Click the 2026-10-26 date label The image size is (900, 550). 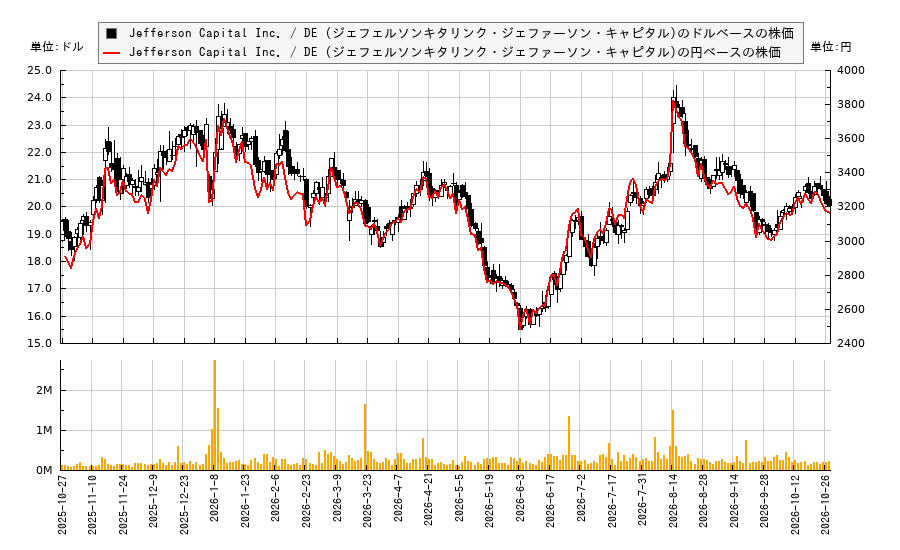click(x=825, y=505)
